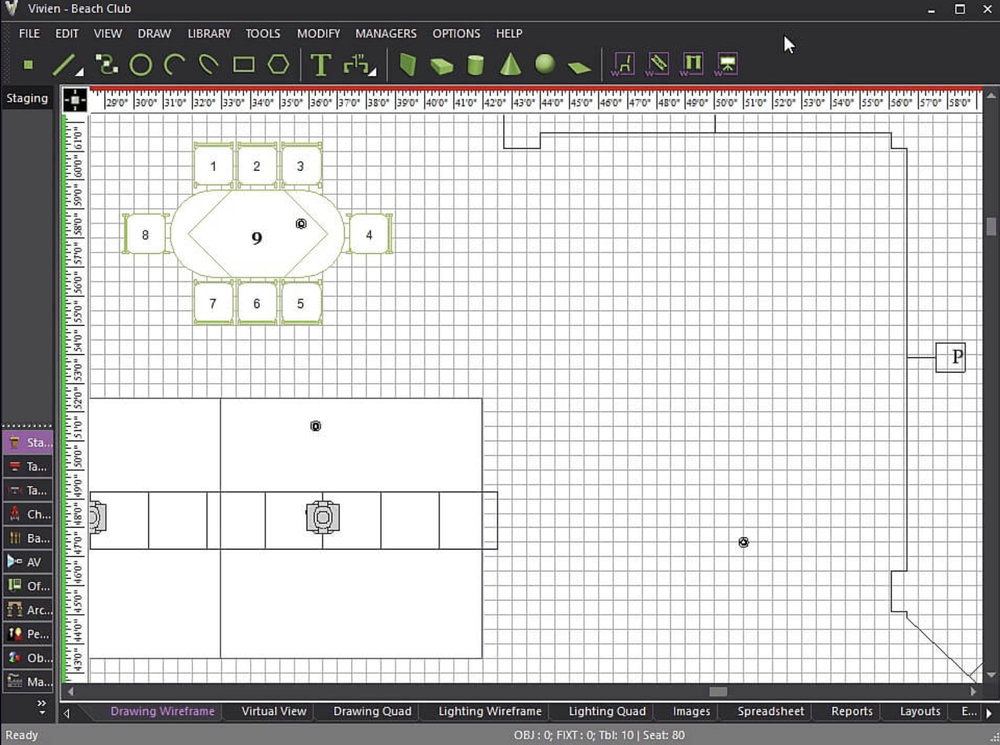
Task: Select the sphere primitive tool
Action: [x=545, y=64]
